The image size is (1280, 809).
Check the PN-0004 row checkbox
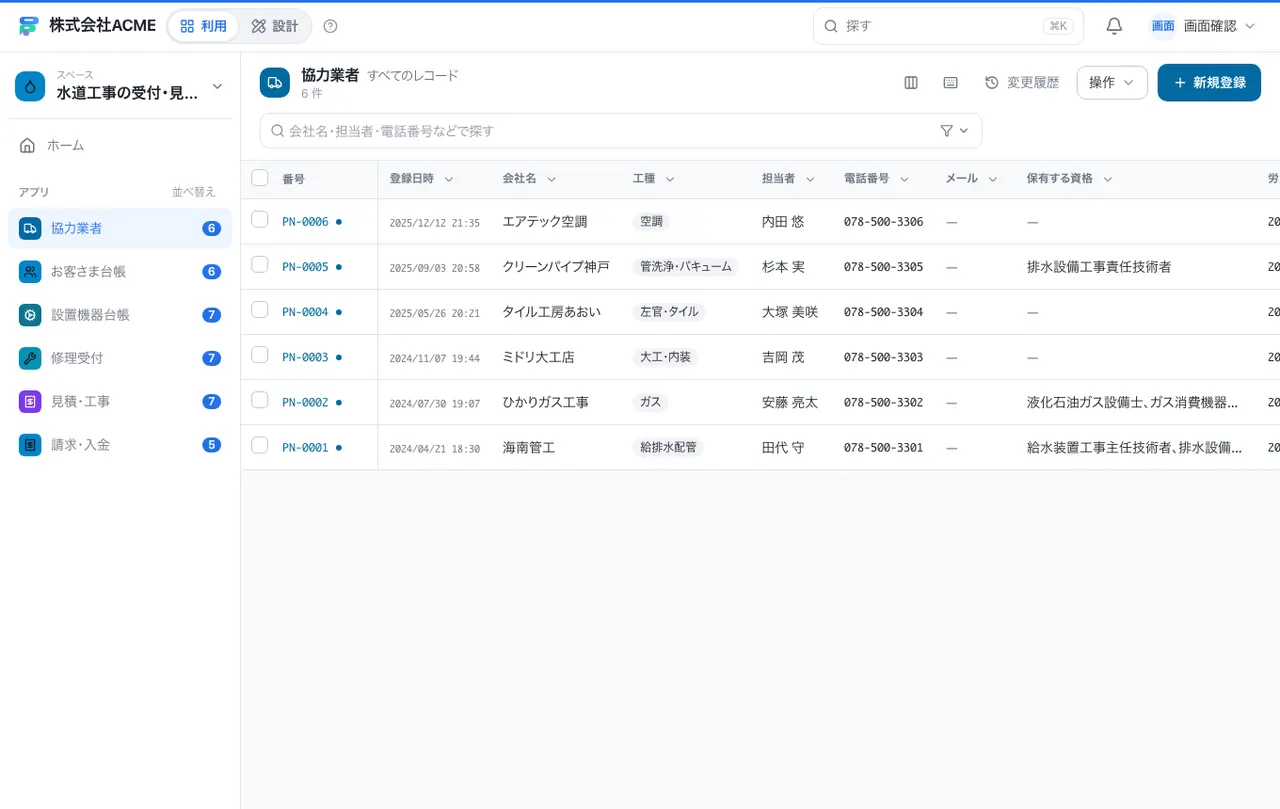point(260,309)
